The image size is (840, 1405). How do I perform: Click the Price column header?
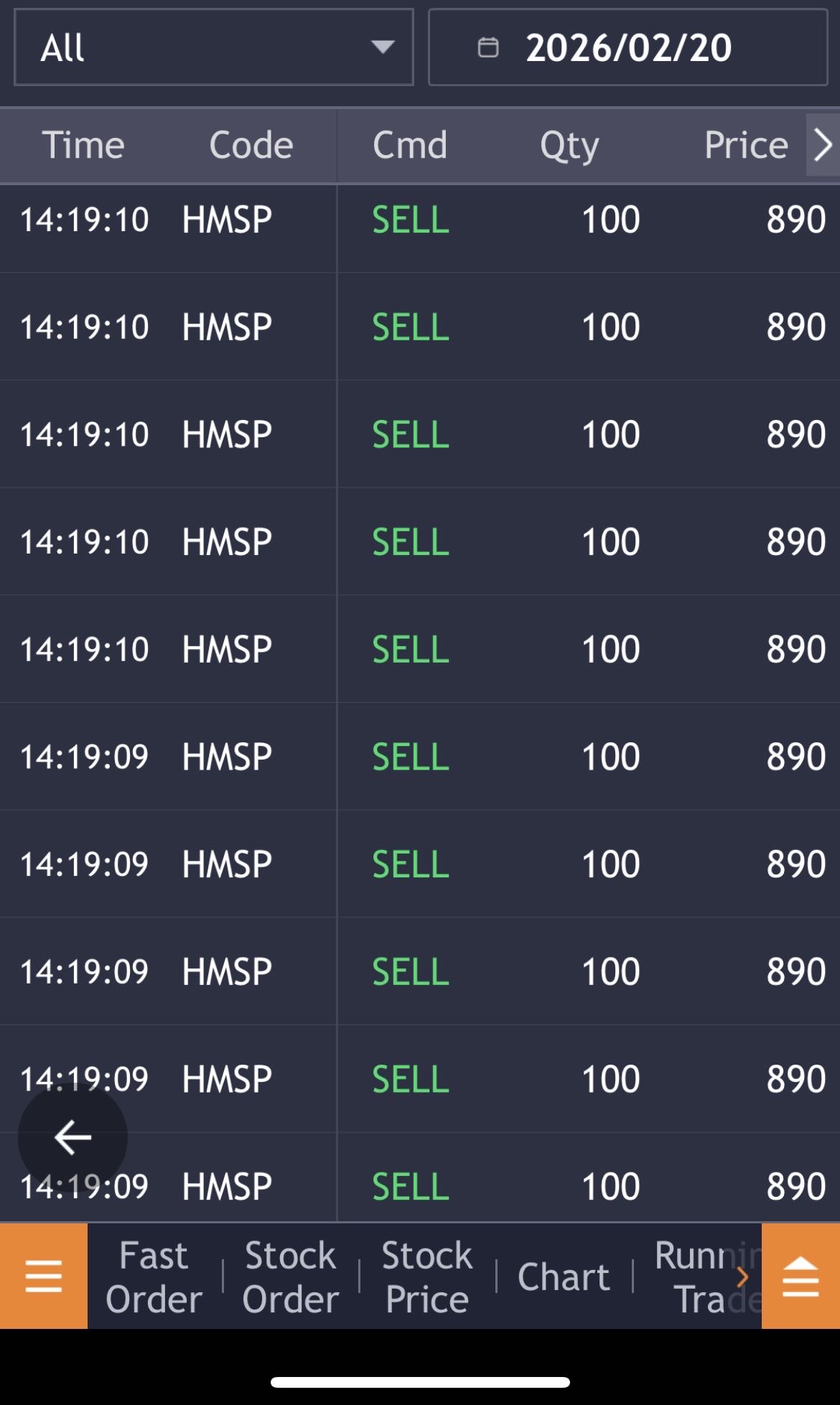pyautogui.click(x=745, y=145)
